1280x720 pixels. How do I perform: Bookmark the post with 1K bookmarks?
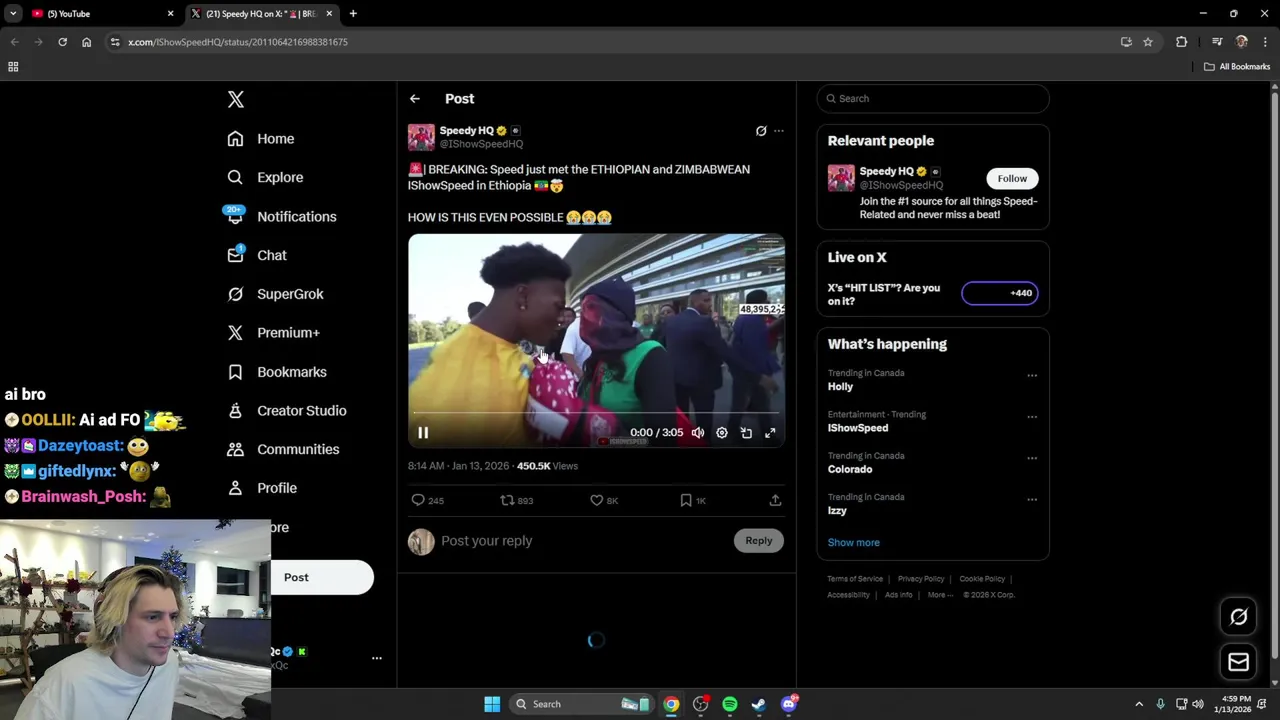tap(693, 500)
